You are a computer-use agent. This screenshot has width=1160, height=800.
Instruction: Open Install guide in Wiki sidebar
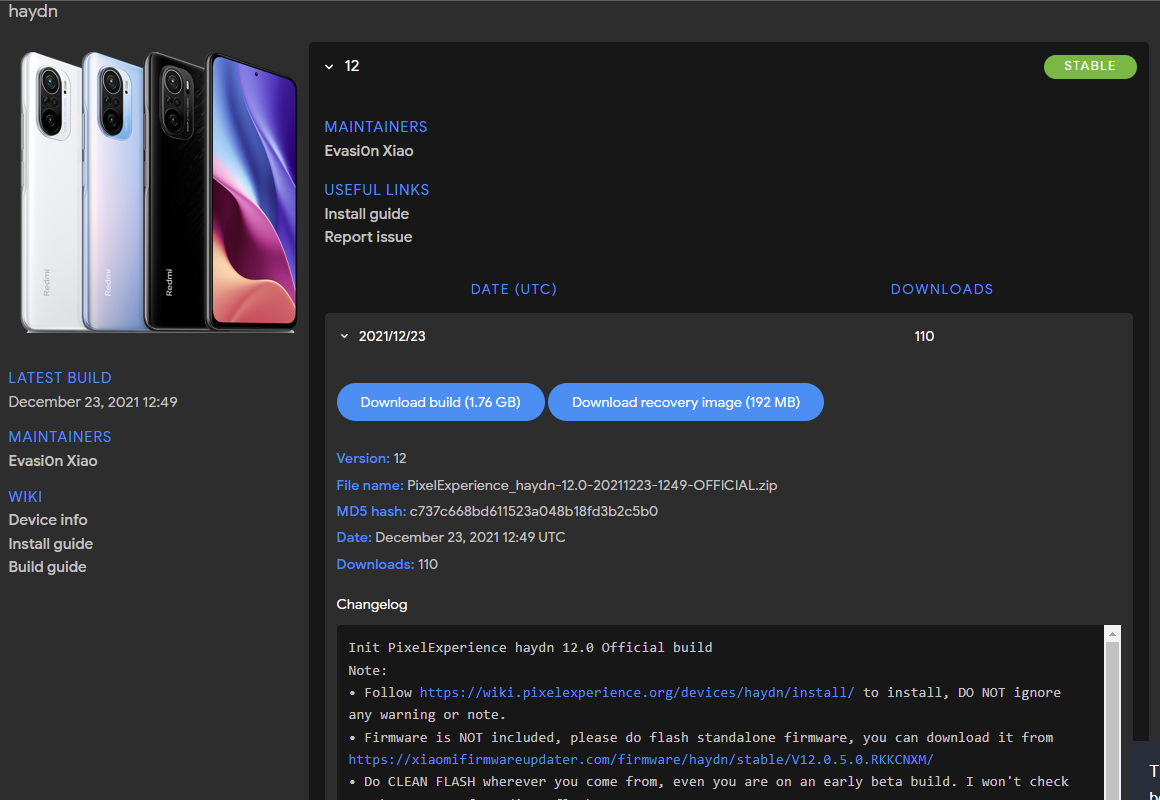click(x=50, y=543)
